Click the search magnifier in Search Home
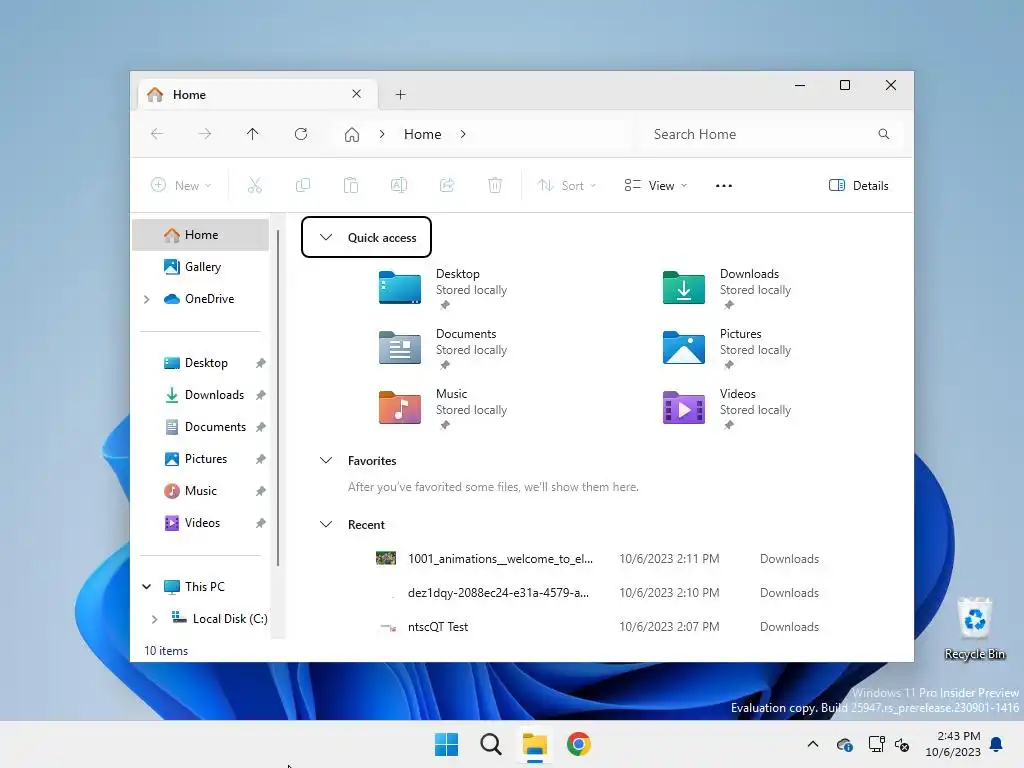Screen dimensions: 1024x768 coord(884,134)
